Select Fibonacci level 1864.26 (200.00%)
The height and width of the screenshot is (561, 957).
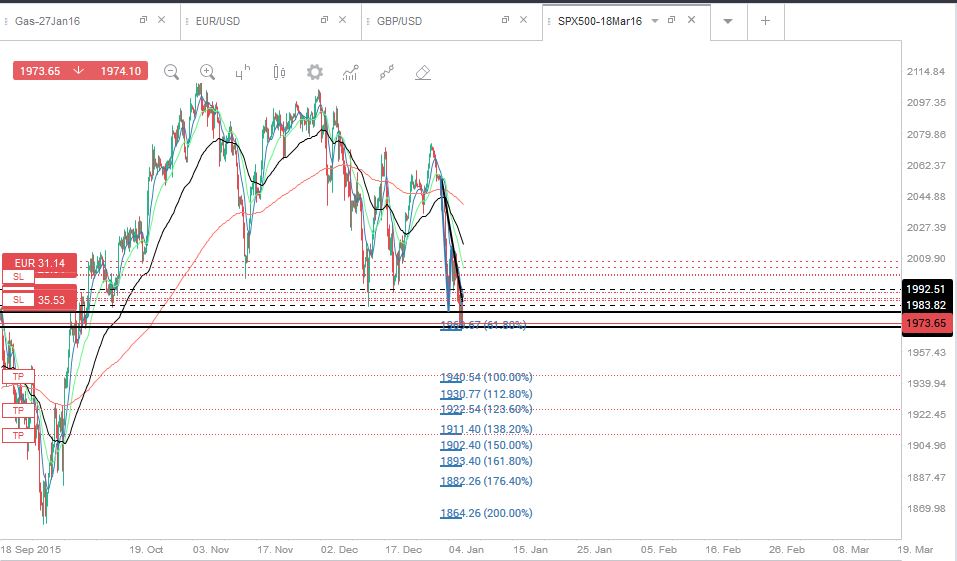click(486, 513)
